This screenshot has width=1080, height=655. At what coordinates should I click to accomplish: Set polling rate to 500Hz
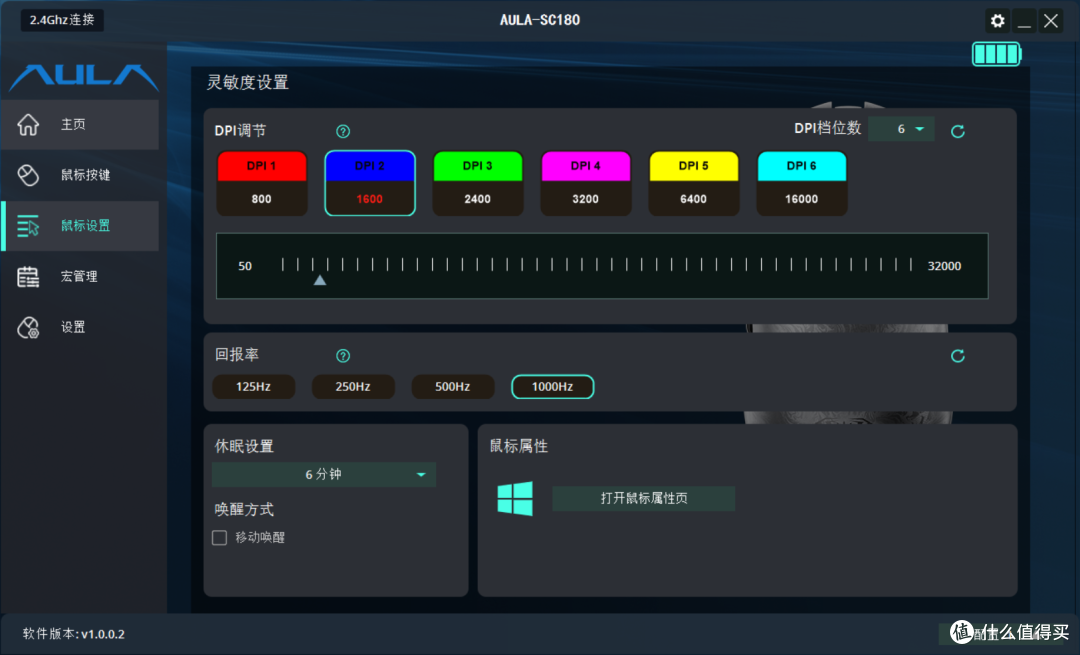(x=453, y=387)
